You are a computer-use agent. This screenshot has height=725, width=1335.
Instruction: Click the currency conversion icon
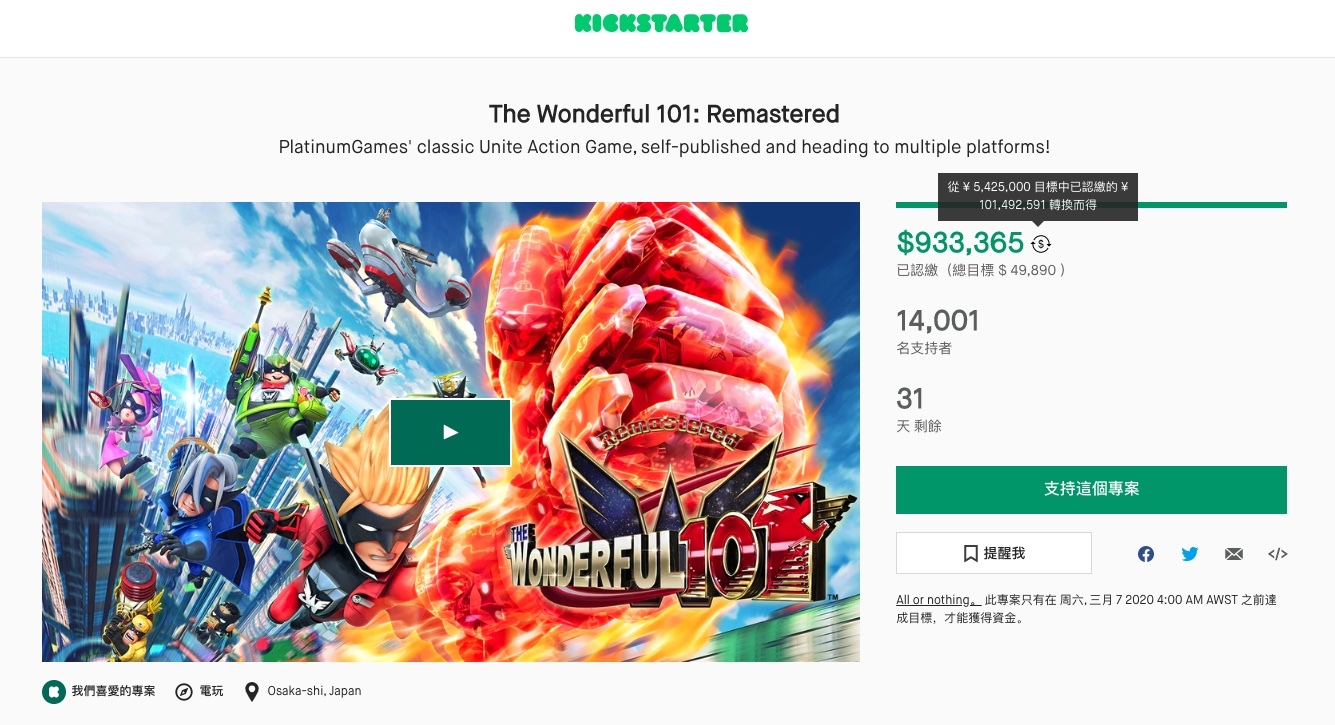pos(1041,243)
